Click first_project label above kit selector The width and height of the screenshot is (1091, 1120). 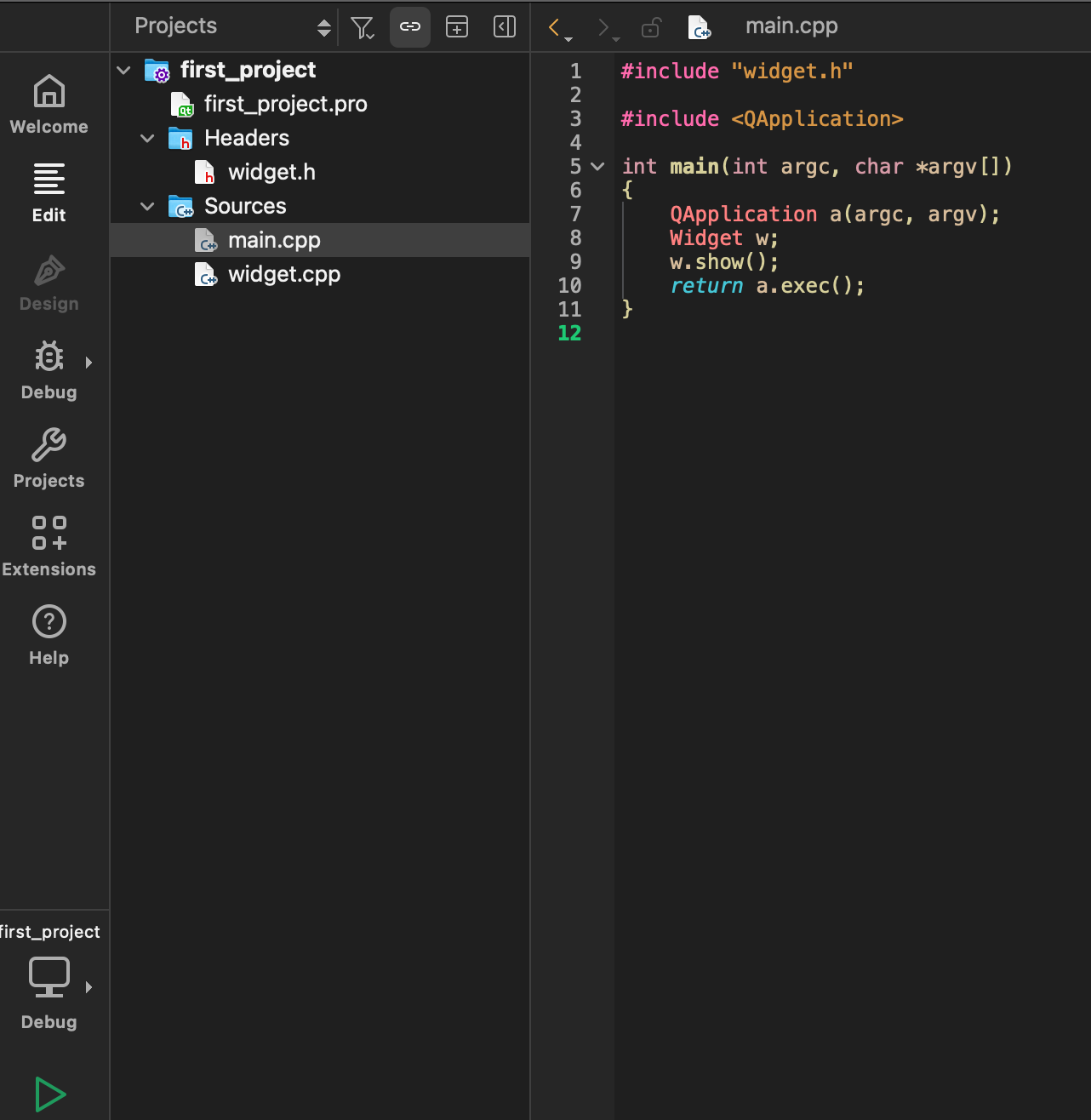(x=49, y=932)
